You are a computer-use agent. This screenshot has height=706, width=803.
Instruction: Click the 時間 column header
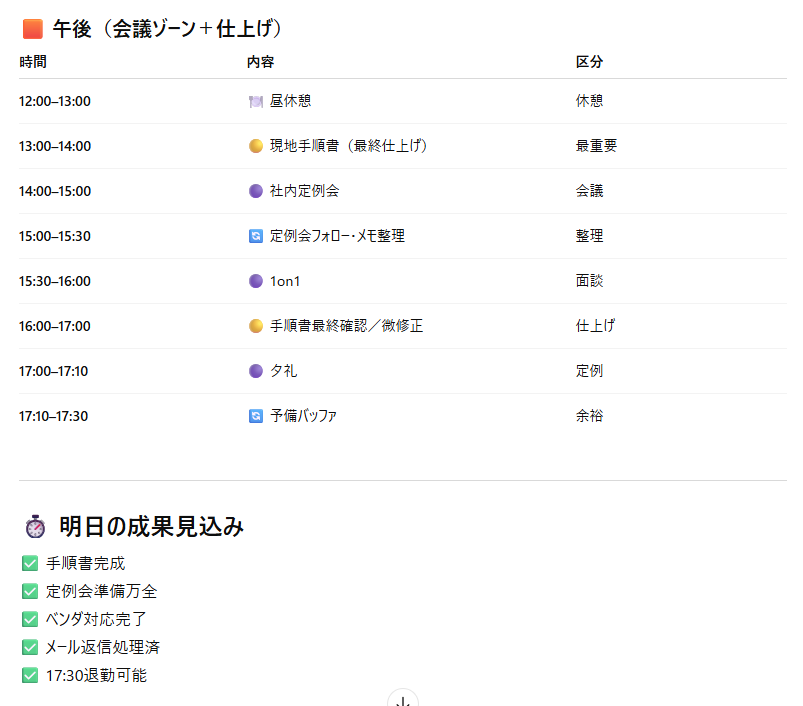[x=33, y=62]
